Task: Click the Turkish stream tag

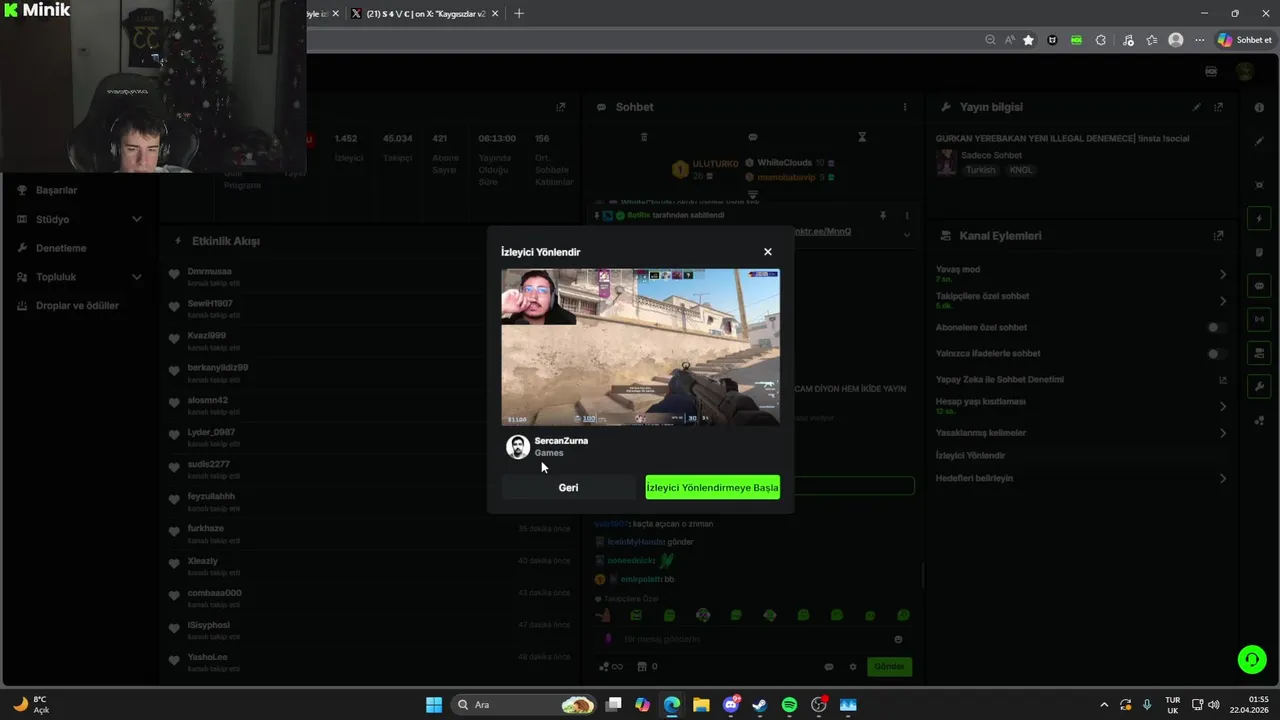Action: [980, 170]
